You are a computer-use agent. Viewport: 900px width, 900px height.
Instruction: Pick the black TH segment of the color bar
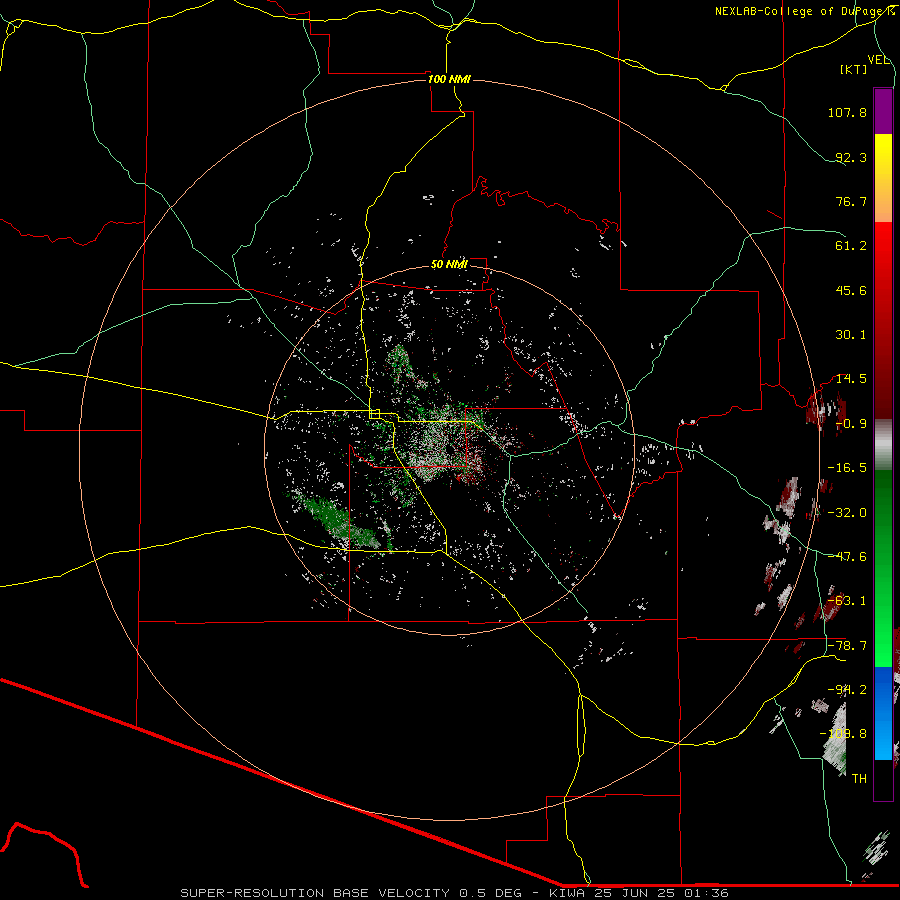pyautogui.click(x=883, y=779)
